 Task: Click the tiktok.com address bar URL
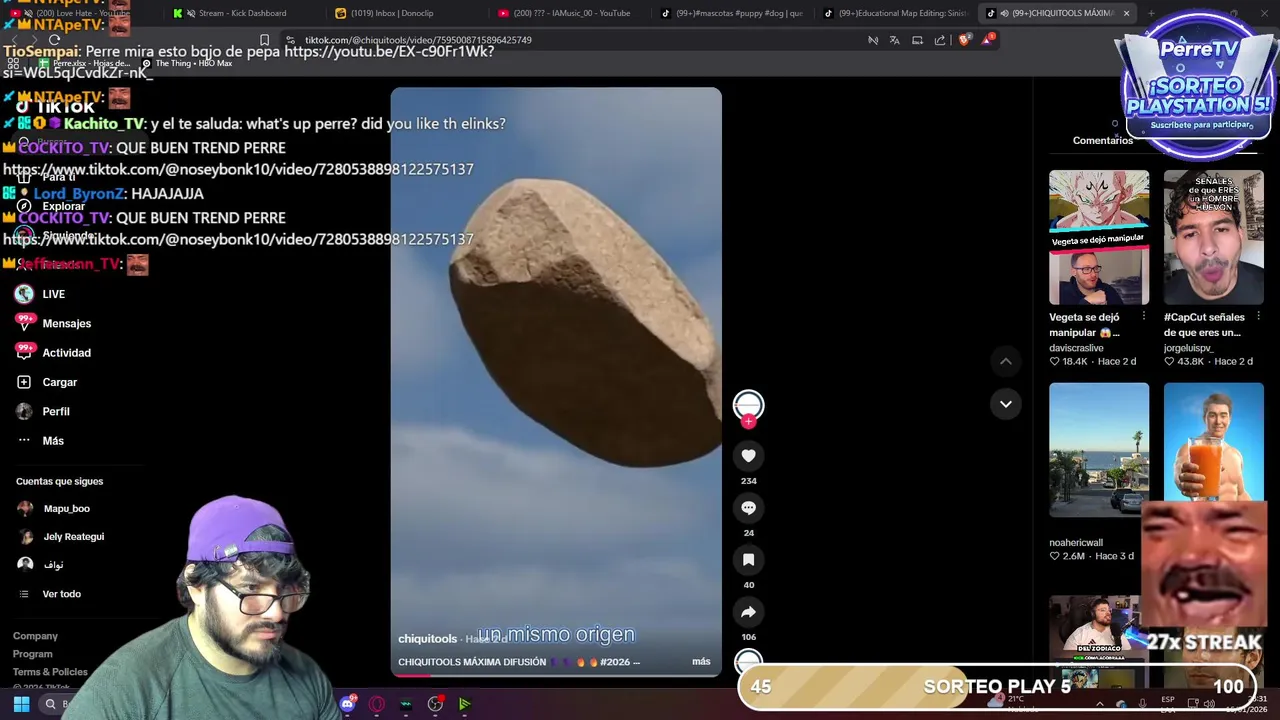(418, 40)
